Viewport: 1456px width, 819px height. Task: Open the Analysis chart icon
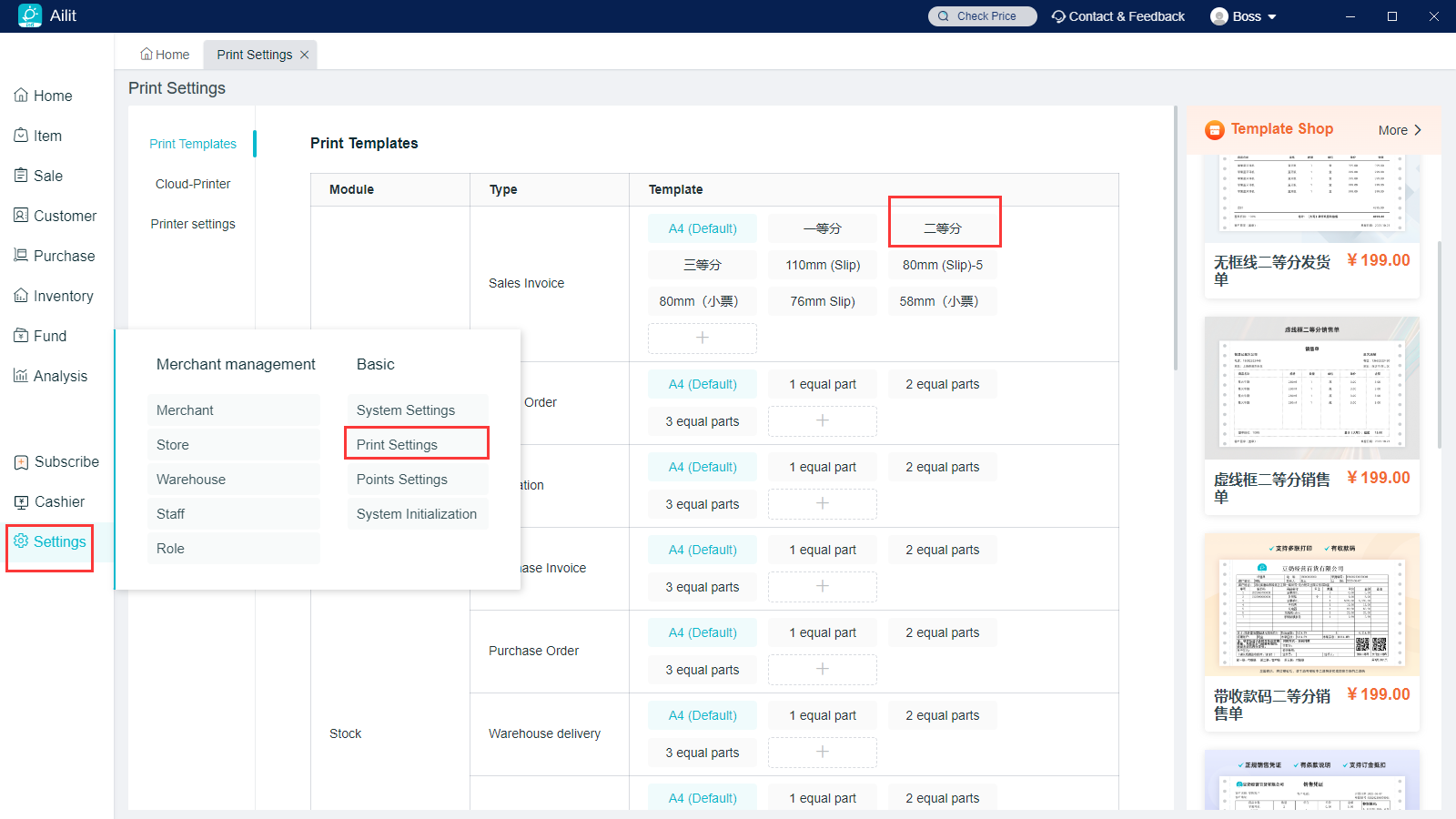coord(21,376)
